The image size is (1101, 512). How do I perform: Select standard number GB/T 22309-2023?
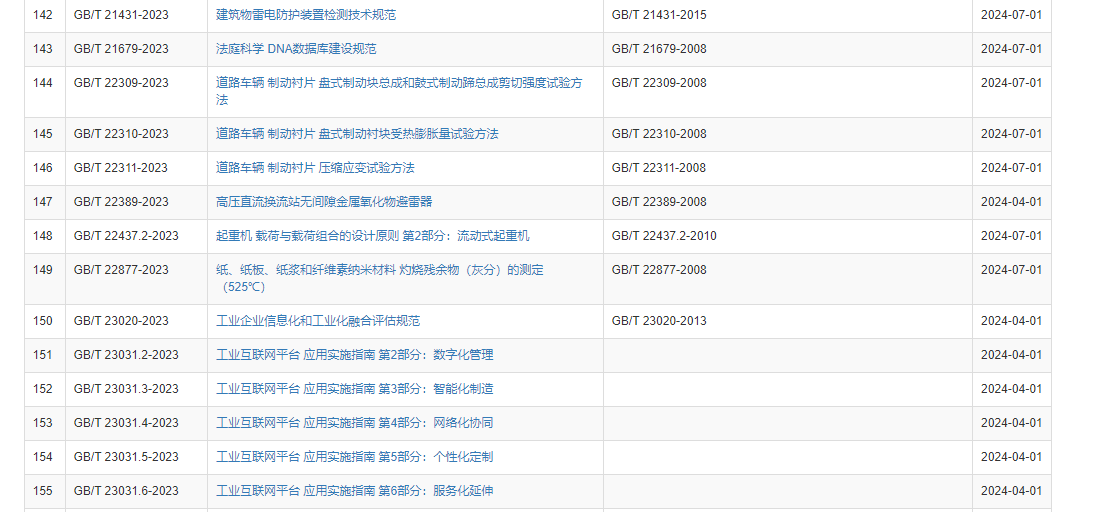121,83
